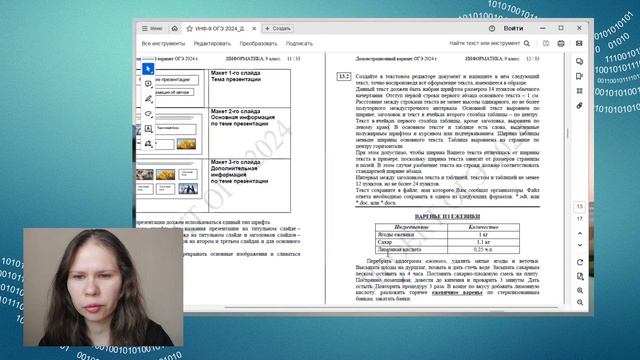
Task: Select the add text box tool
Action: coord(148,129)
